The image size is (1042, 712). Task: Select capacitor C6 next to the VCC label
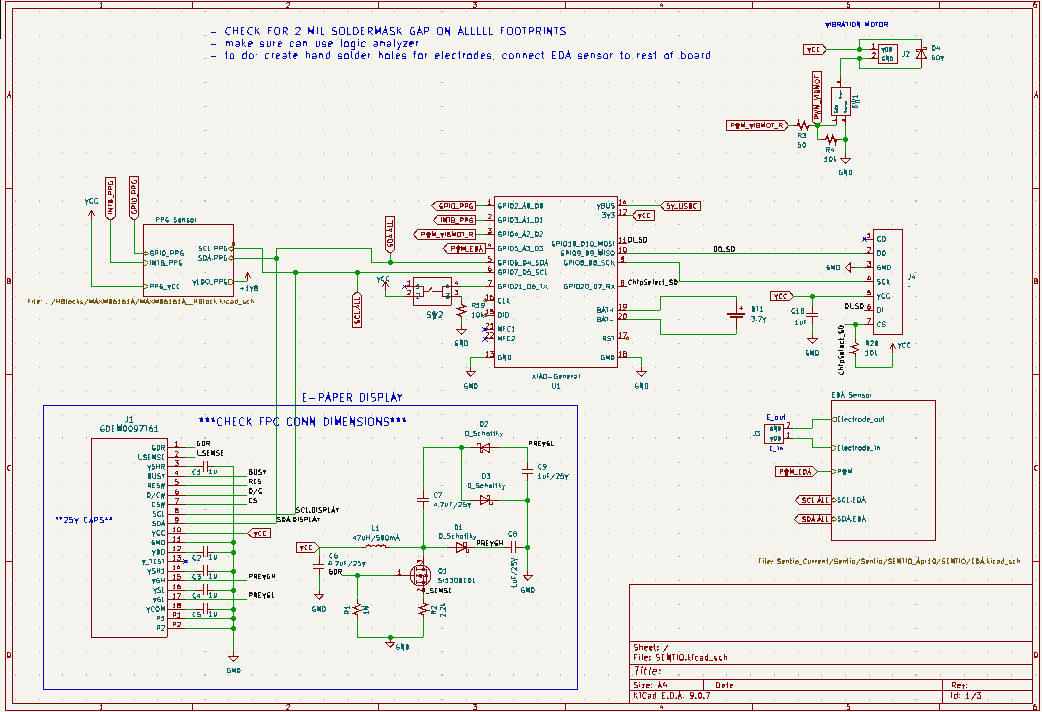(x=318, y=564)
